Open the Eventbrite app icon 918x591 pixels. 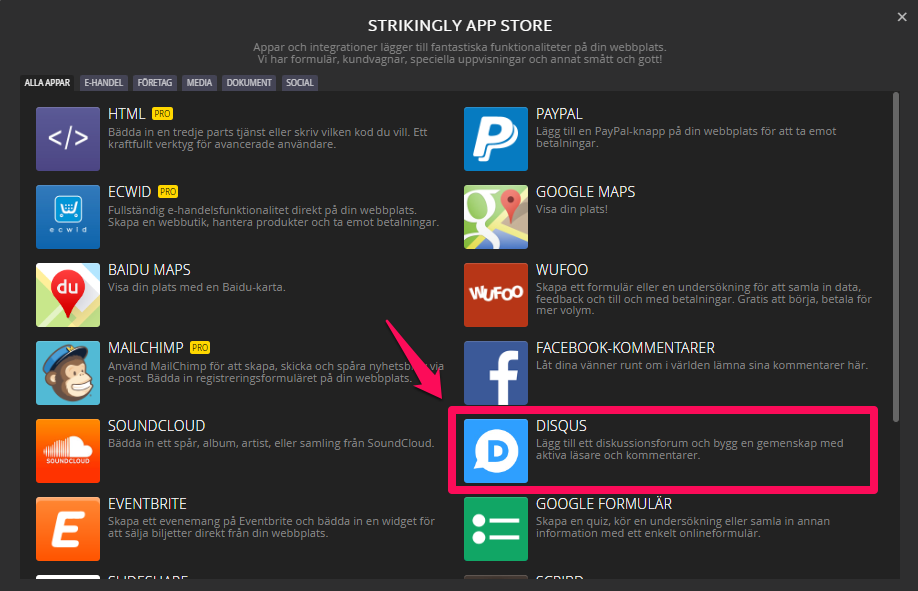68,528
